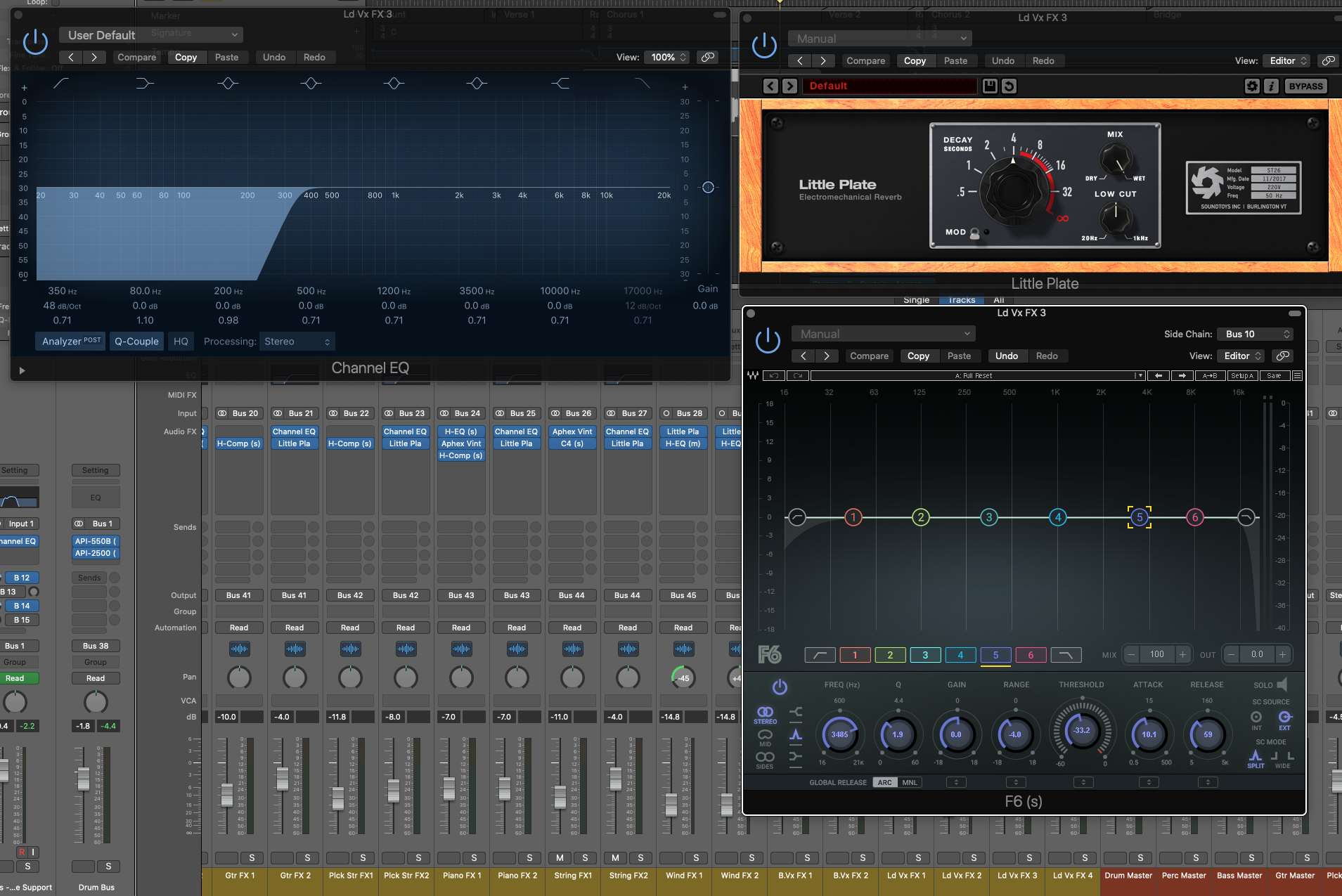Open the F6 toolbar hamburger menu icon

[1297, 375]
